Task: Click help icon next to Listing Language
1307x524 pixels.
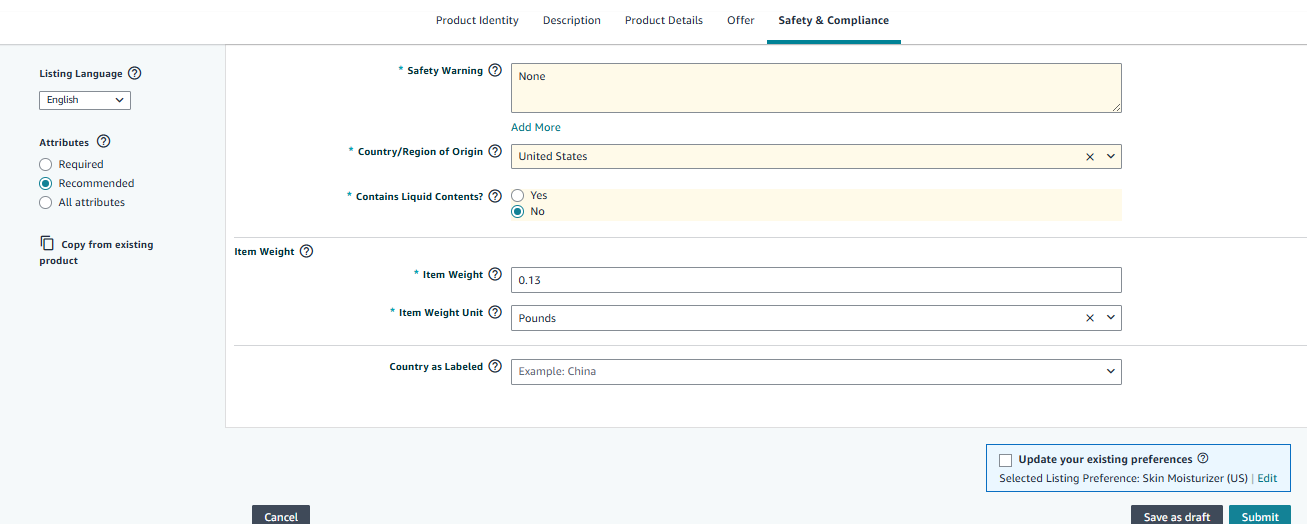Action: [135, 74]
